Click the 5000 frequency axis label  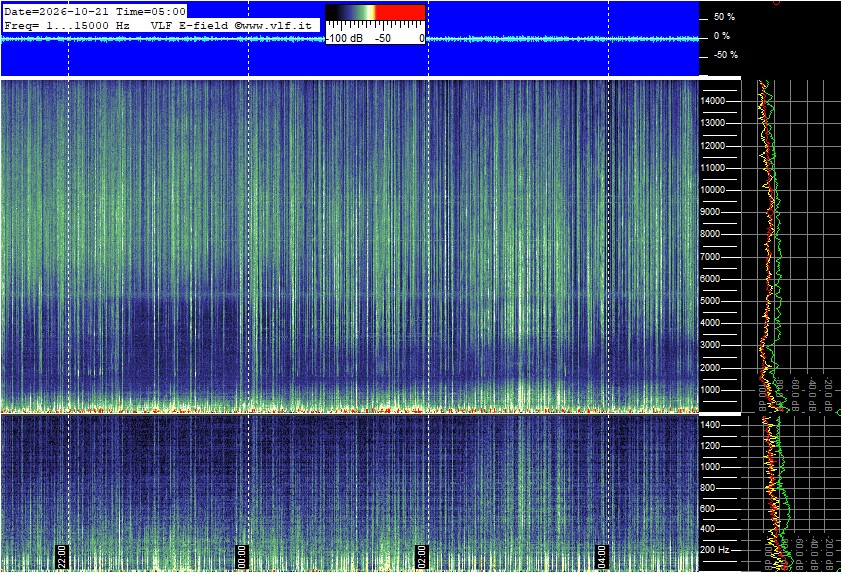pos(710,301)
